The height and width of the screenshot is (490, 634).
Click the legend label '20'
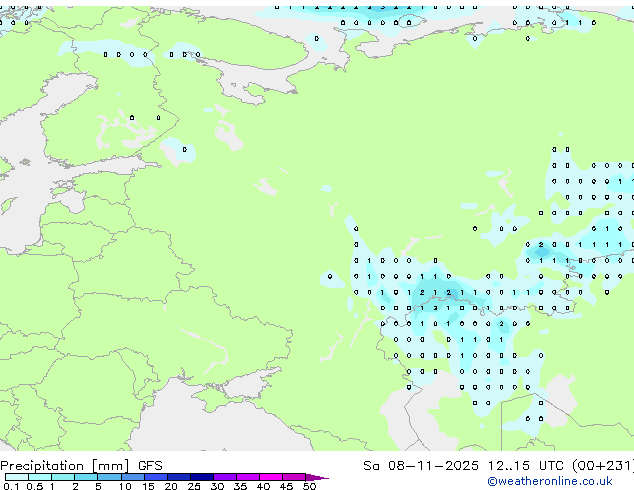(x=171, y=486)
